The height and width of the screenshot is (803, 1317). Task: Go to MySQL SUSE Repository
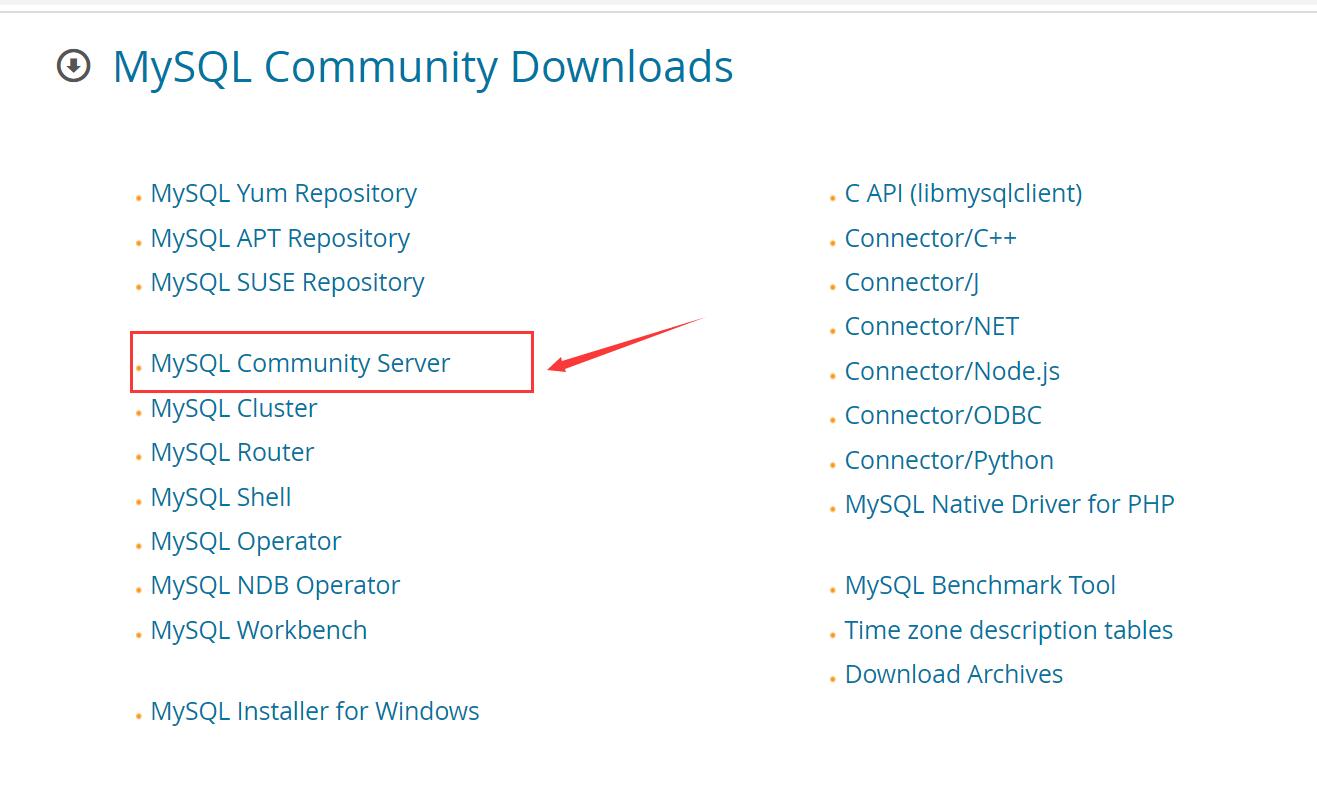click(x=288, y=282)
